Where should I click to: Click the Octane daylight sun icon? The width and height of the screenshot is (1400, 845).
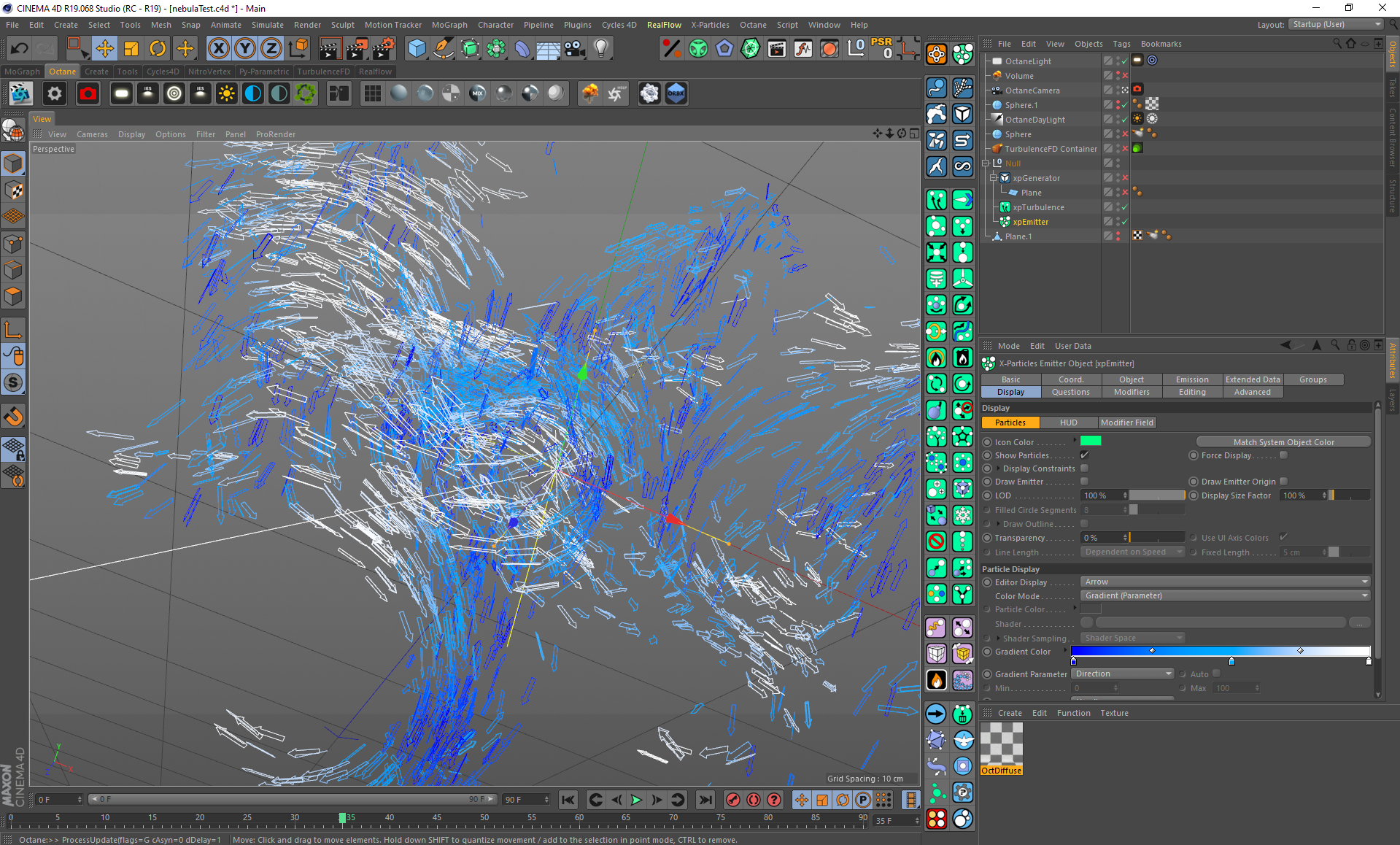(227, 93)
